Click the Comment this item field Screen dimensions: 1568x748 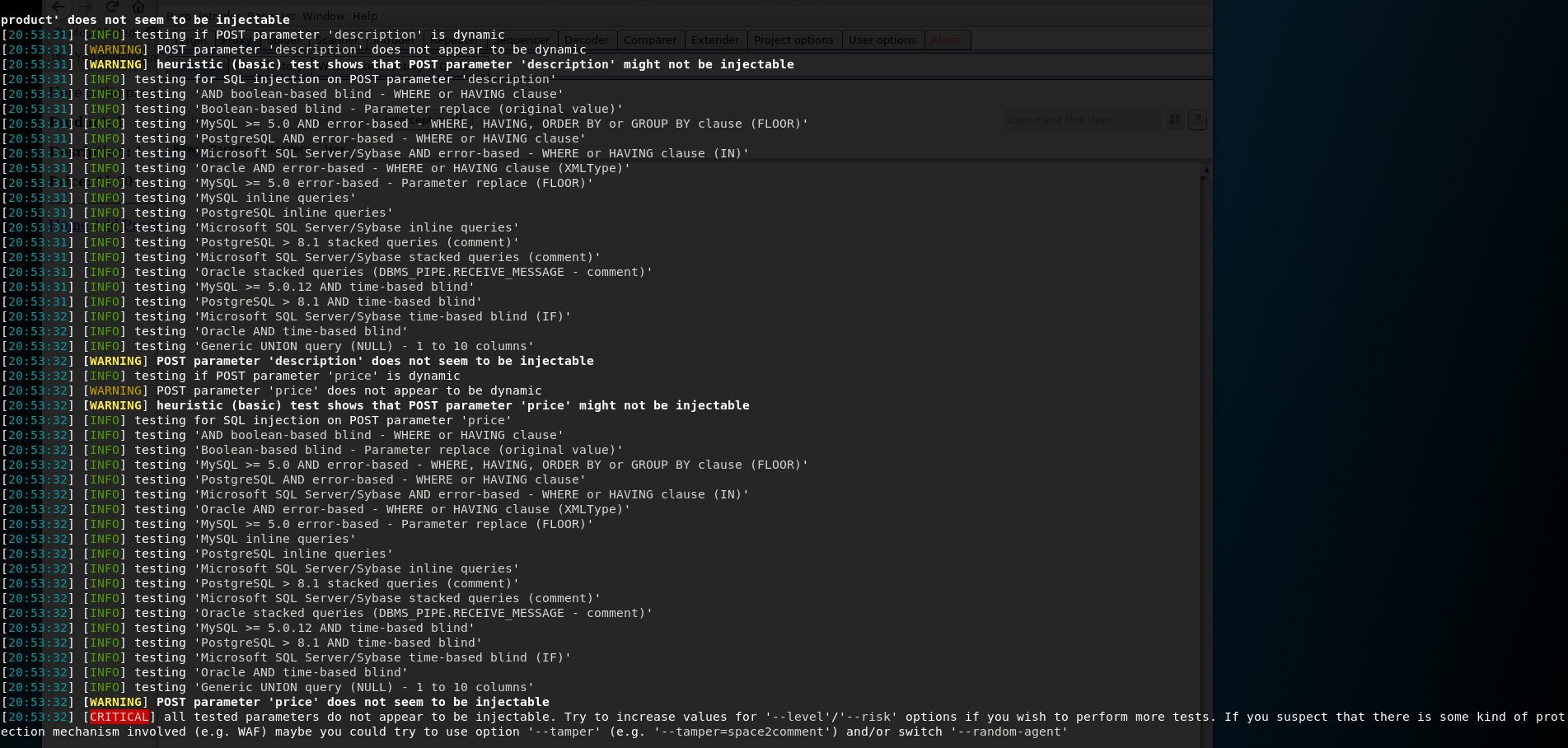click(1083, 120)
